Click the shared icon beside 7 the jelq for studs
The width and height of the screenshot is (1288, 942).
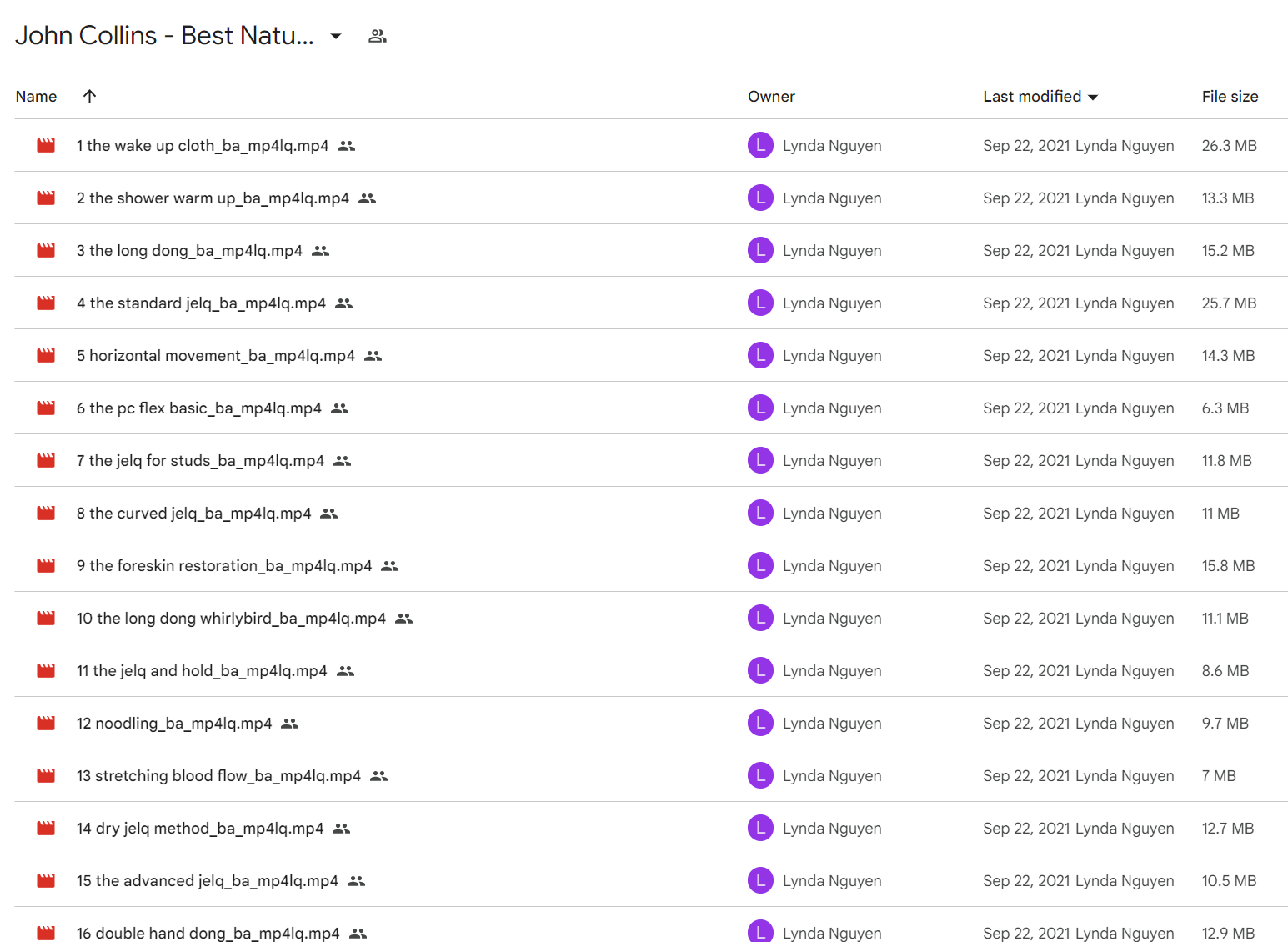(x=342, y=461)
